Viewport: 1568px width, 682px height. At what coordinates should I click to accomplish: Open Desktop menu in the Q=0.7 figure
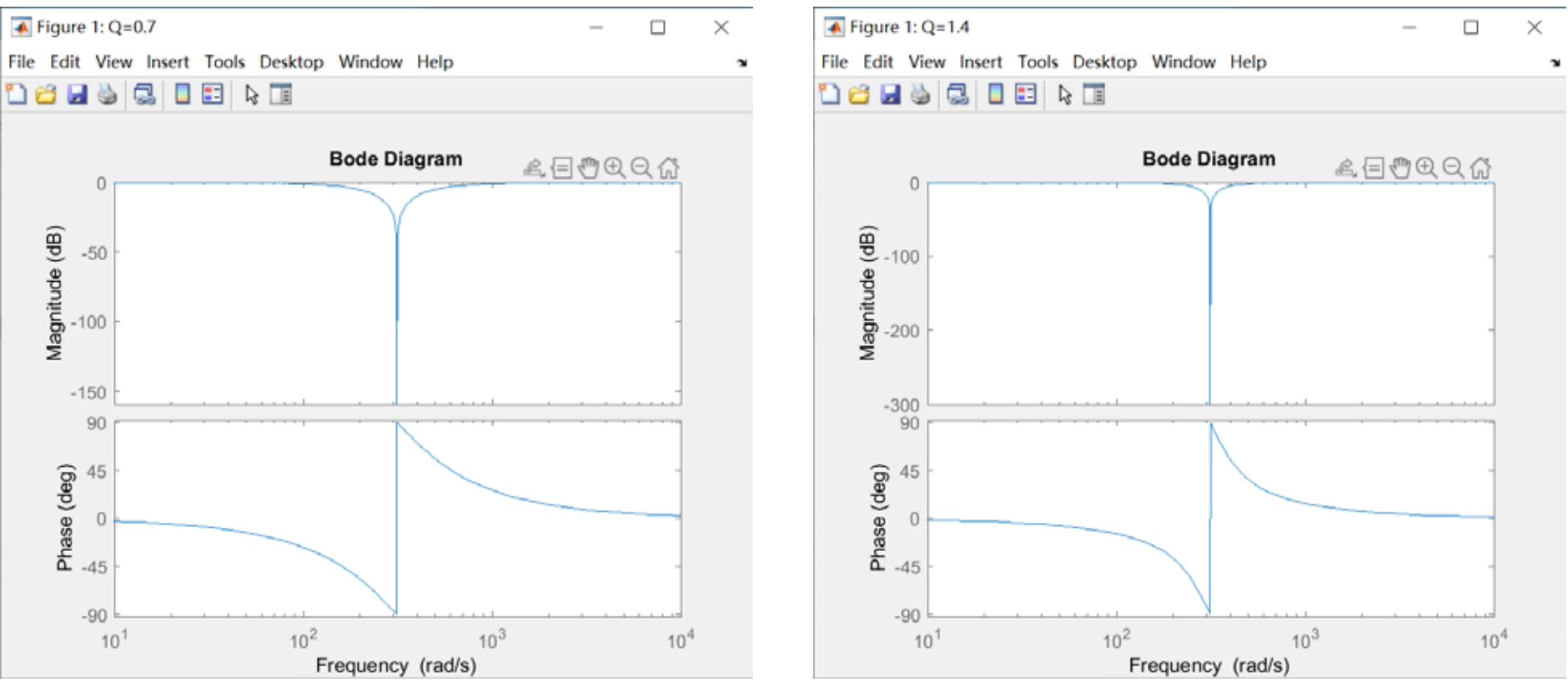291,62
